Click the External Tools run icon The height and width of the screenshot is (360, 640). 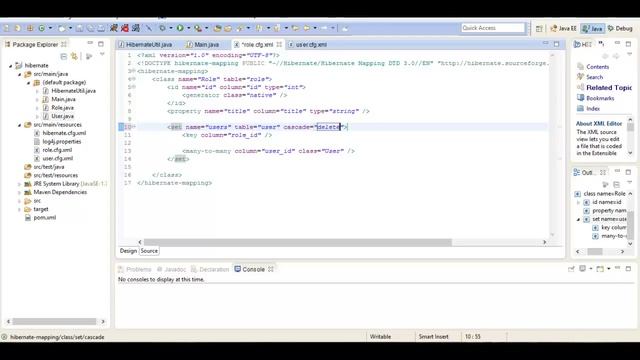[198, 28]
